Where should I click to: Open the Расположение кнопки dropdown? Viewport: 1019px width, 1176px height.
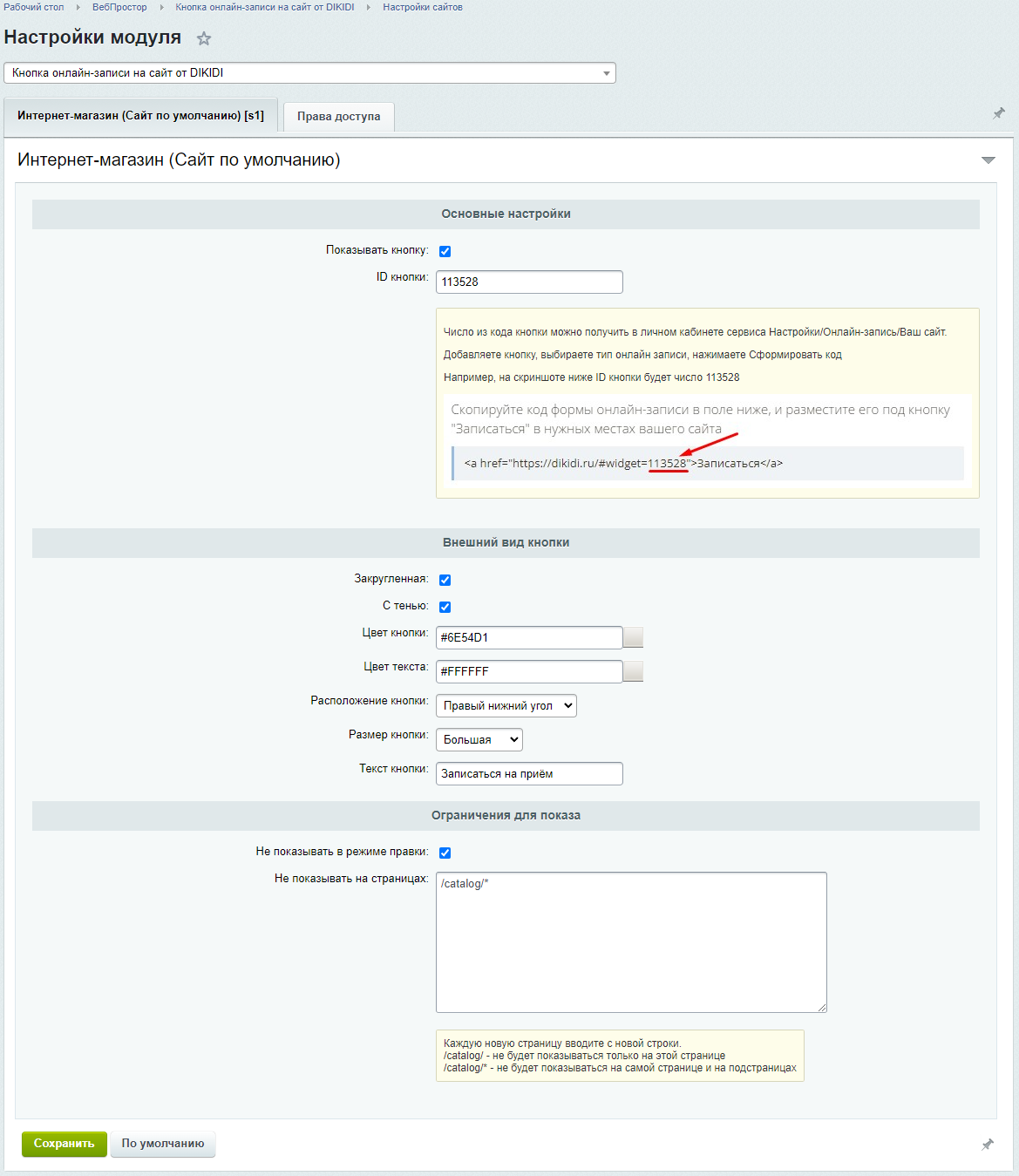point(506,706)
